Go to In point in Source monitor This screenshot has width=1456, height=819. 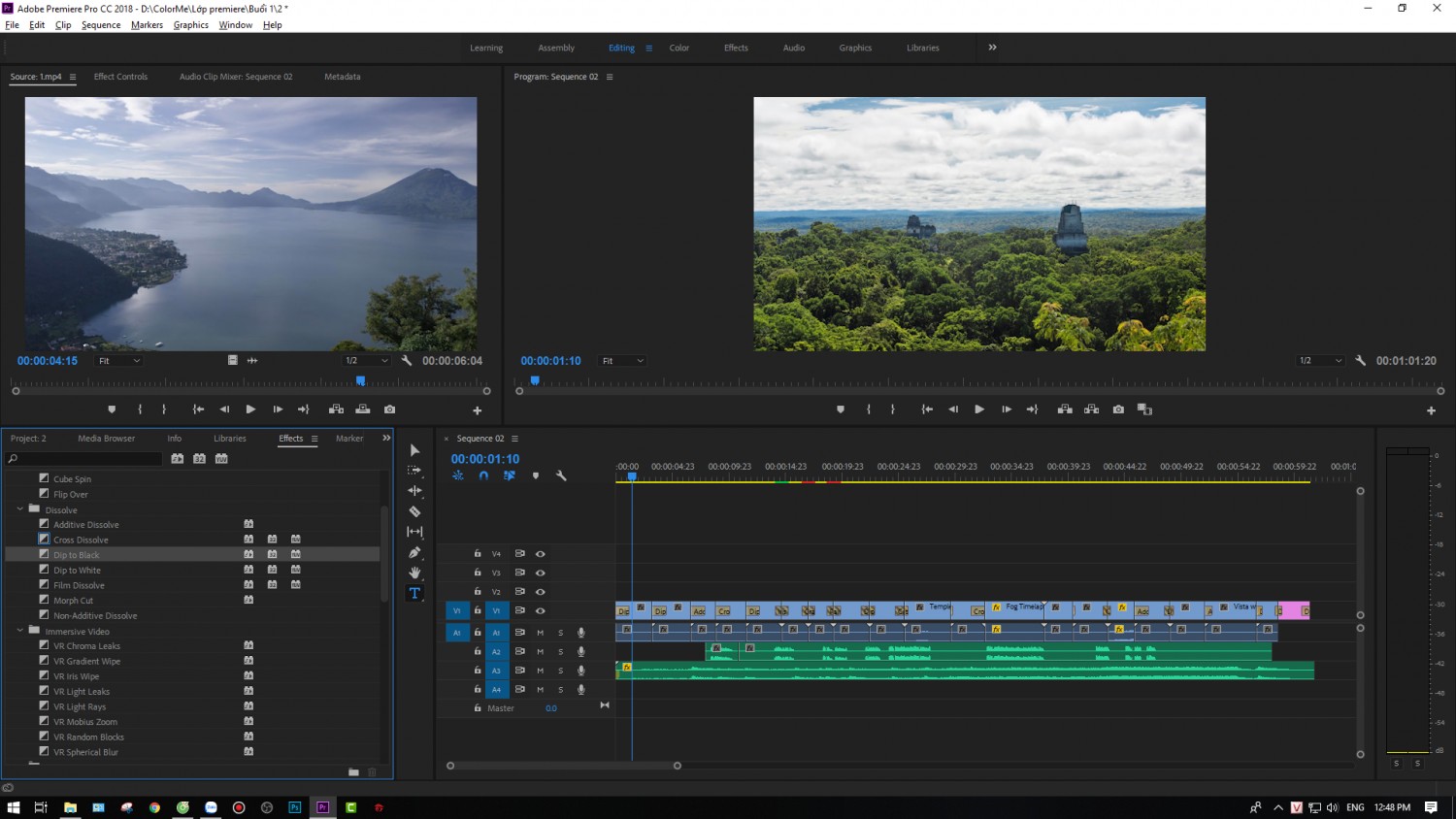coord(198,409)
